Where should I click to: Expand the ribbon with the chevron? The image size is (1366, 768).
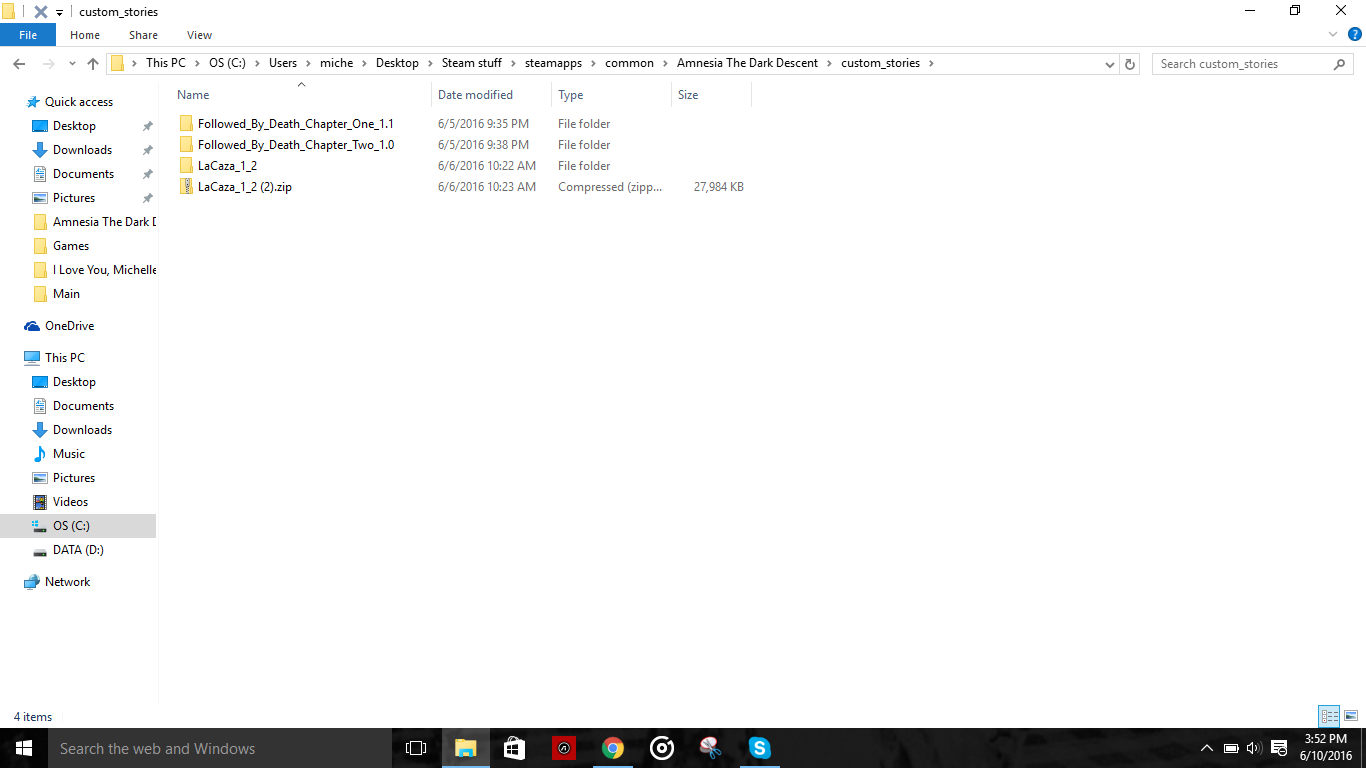coord(1333,35)
